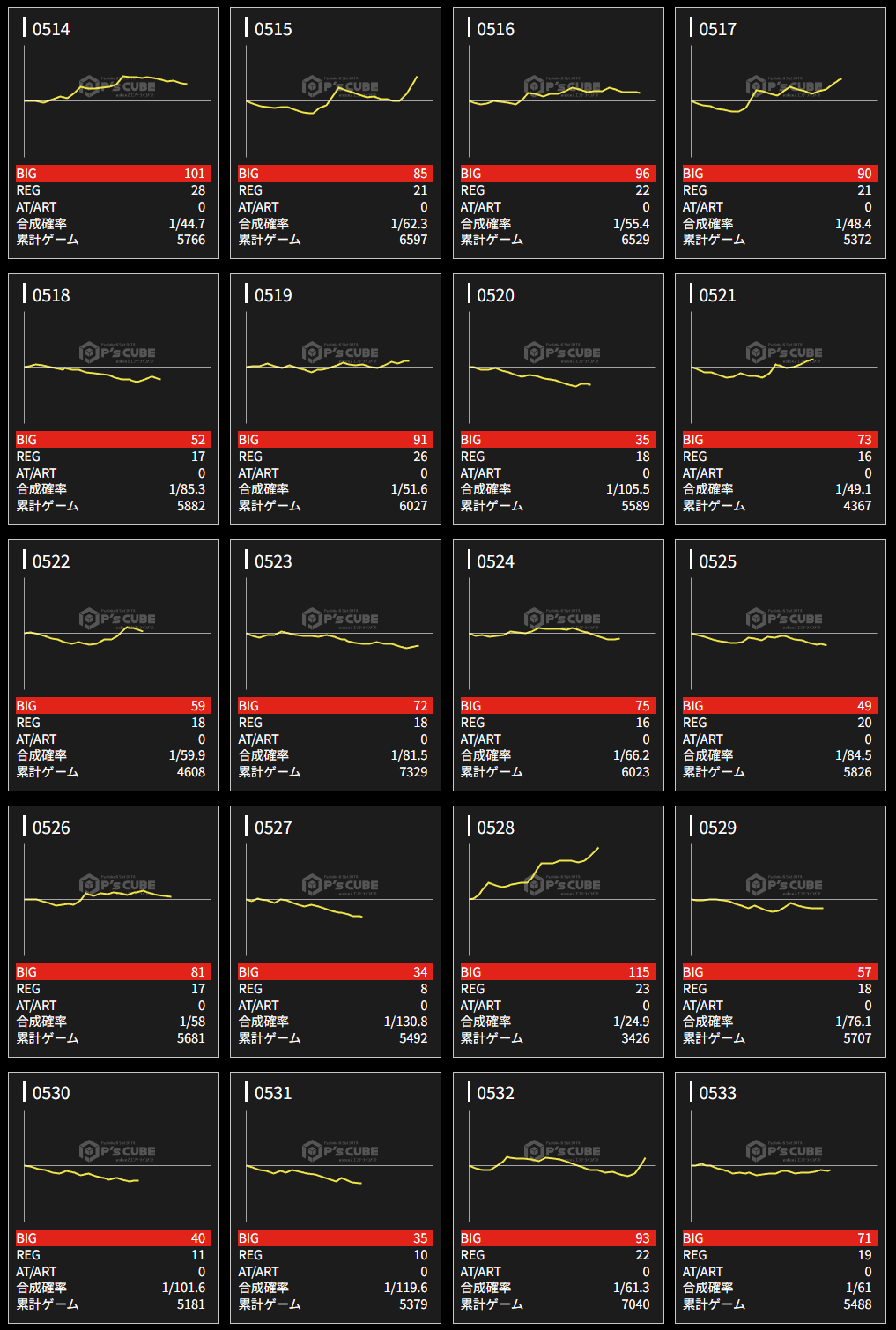Click the REG row of machine 0516
Image resolution: width=896 pixels, height=1330 pixels.
(x=558, y=190)
